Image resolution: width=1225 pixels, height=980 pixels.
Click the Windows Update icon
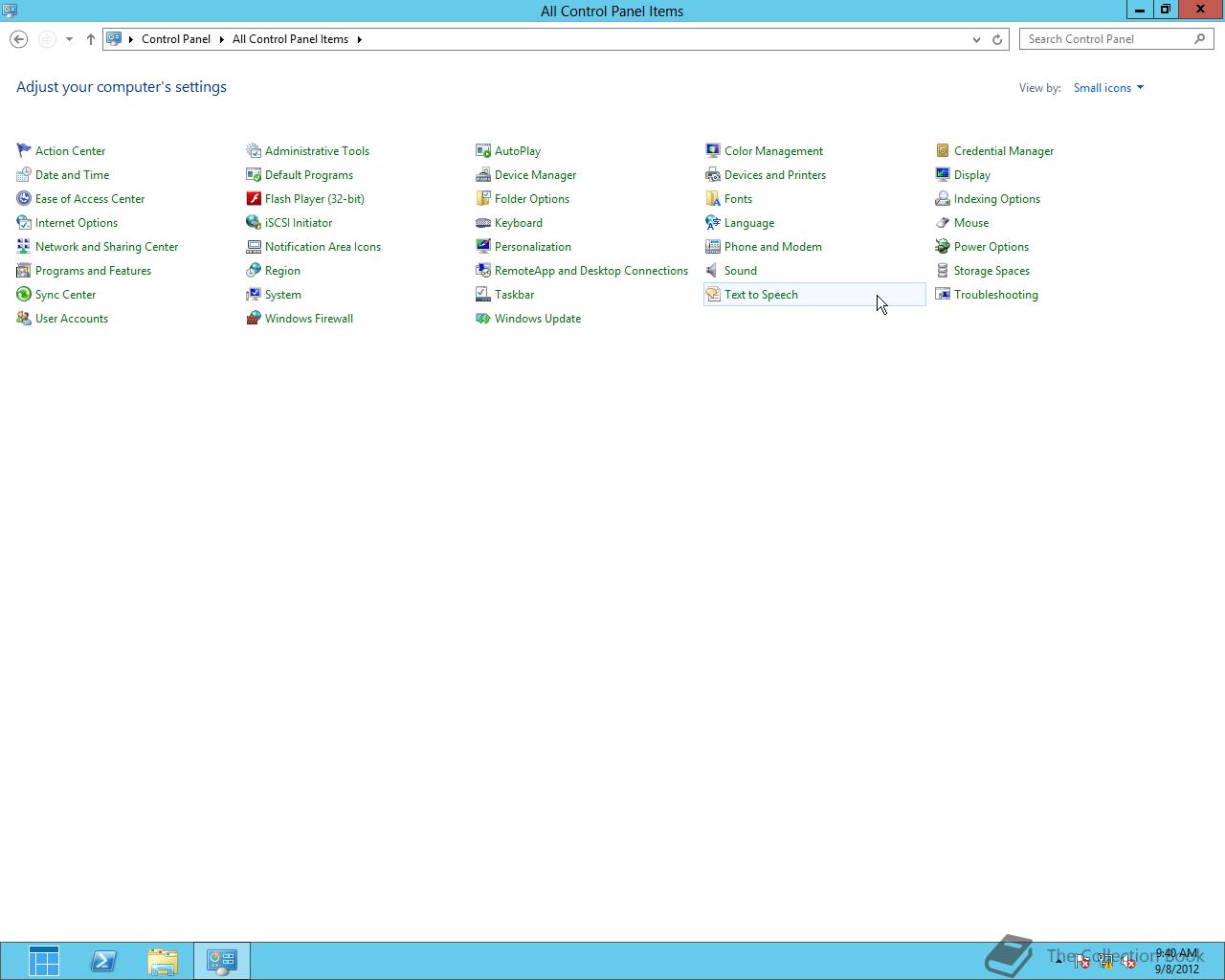tap(483, 318)
